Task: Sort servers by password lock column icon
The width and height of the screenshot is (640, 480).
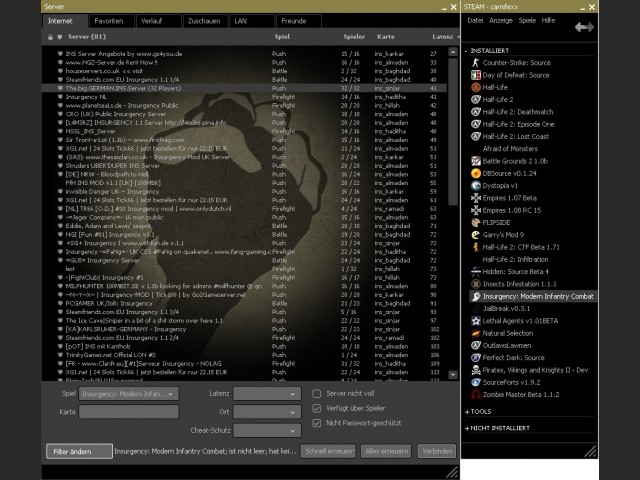Action: point(50,37)
